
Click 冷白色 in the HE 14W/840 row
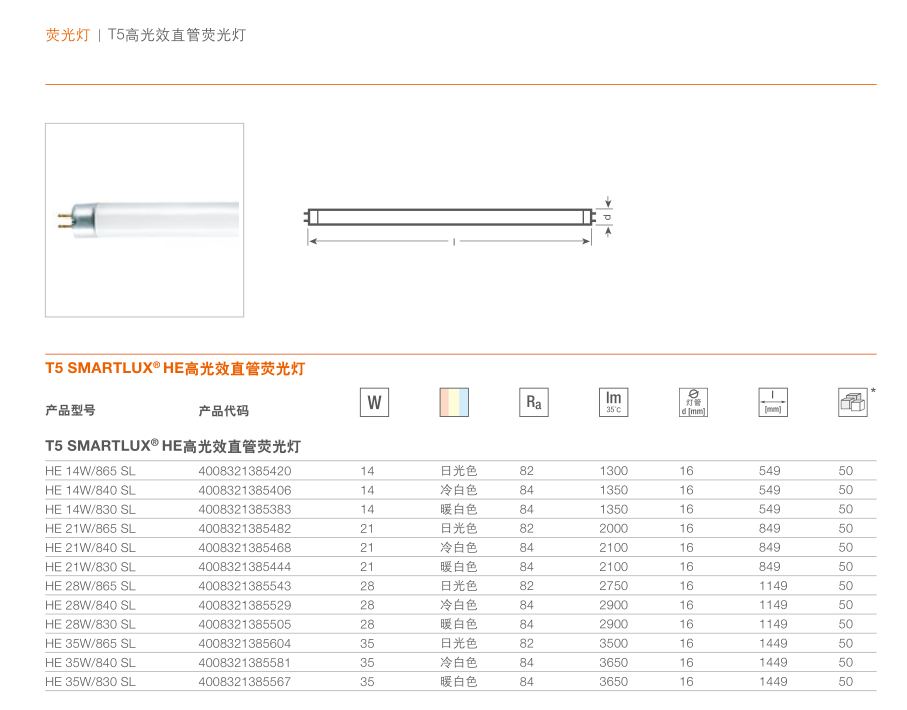pyautogui.click(x=459, y=490)
